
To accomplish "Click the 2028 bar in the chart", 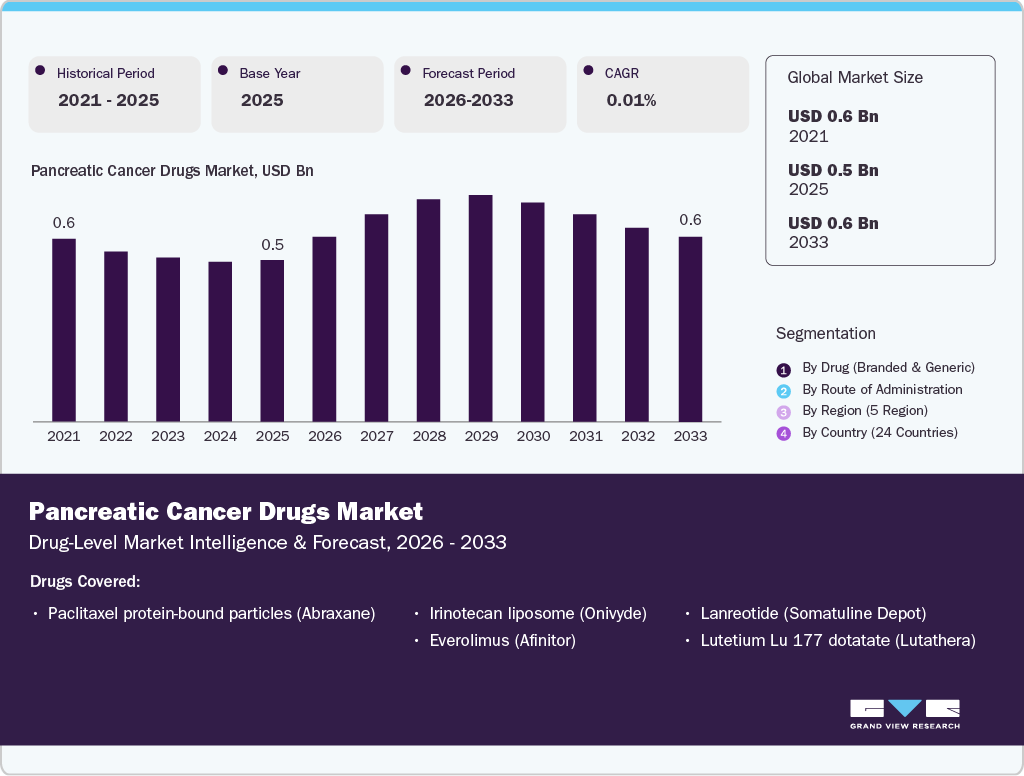I will (428, 310).
